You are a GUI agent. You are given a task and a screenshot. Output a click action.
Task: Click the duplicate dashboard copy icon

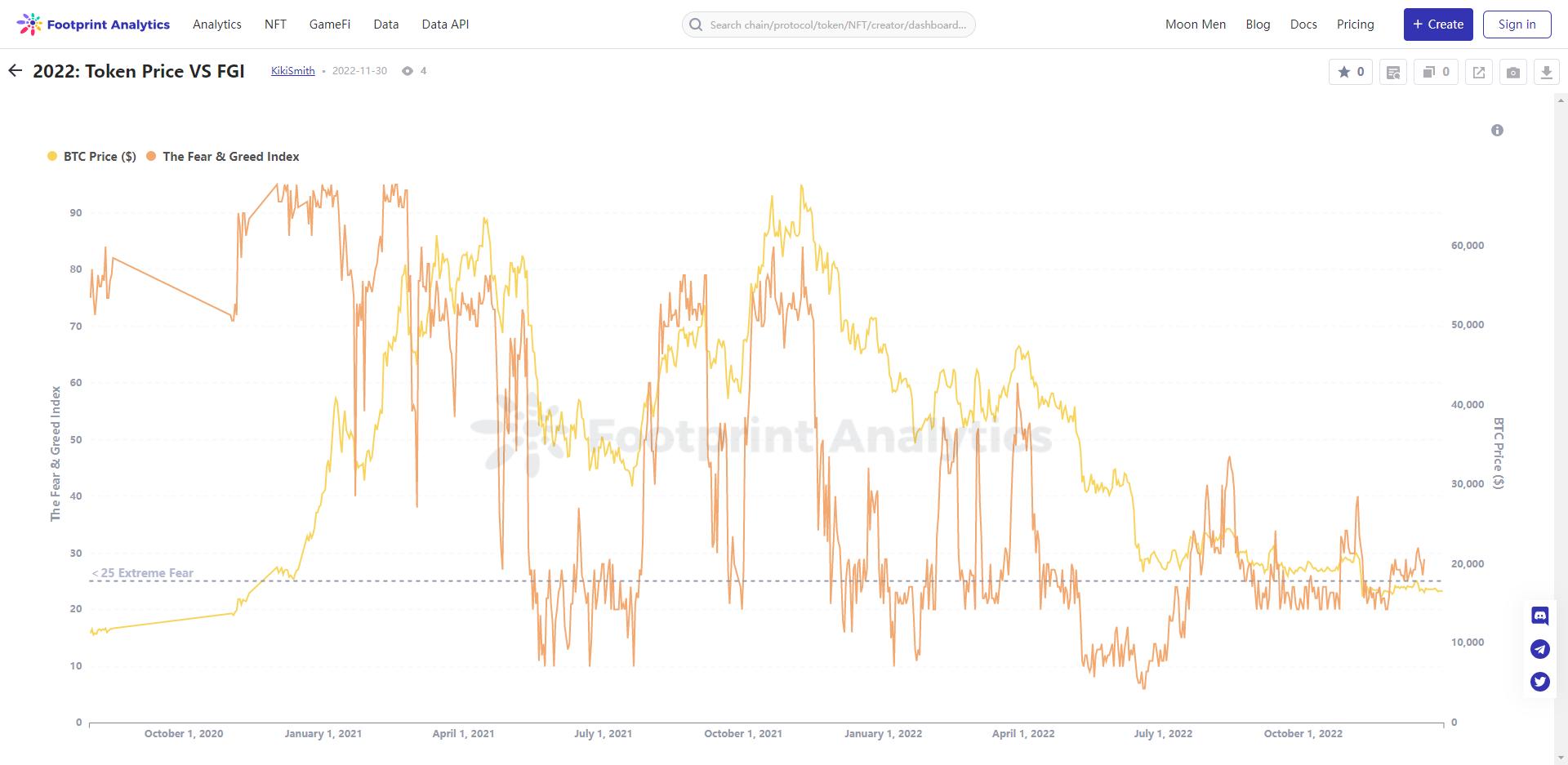[1435, 72]
